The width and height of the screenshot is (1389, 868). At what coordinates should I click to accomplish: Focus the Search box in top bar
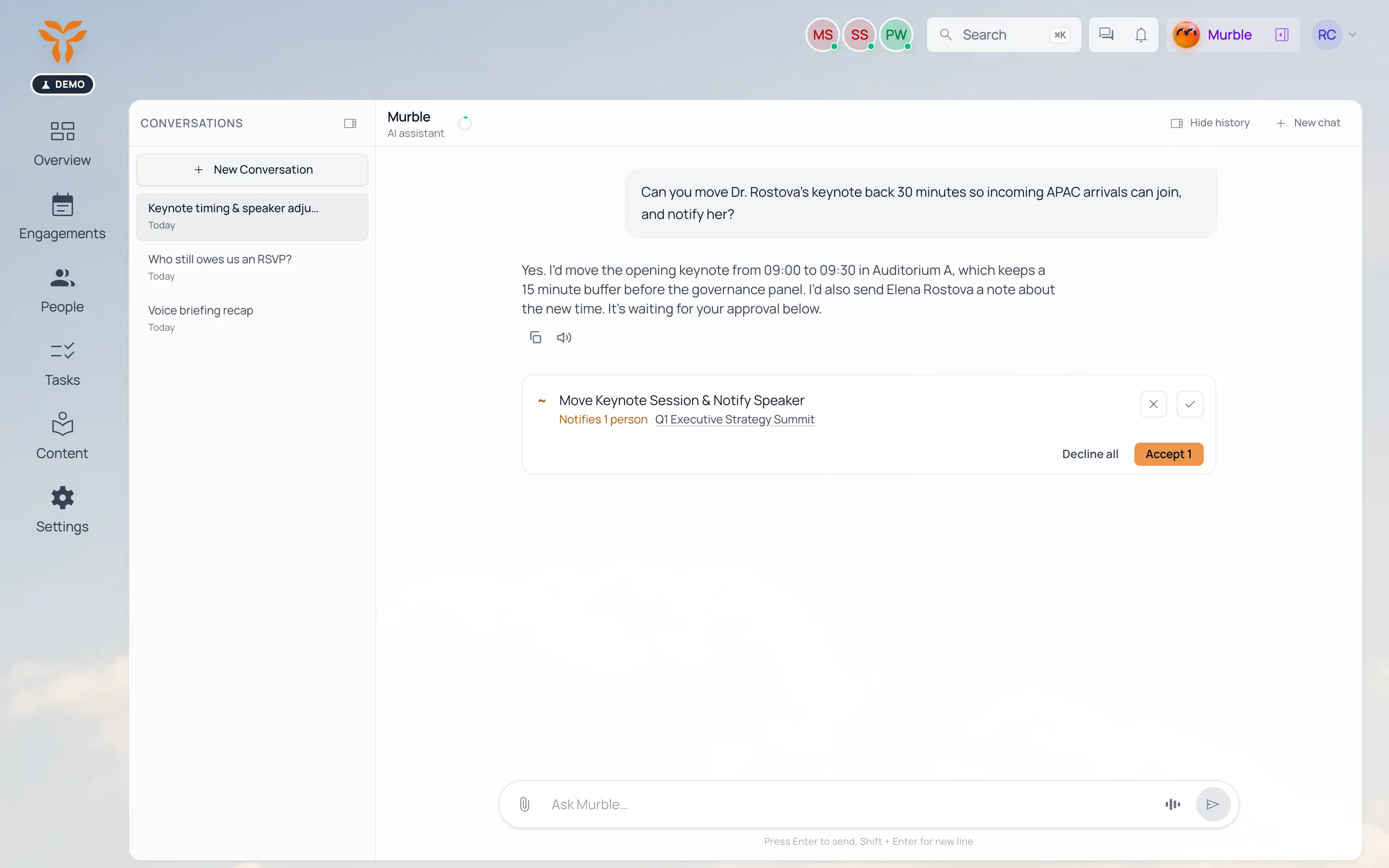pyautogui.click(x=1003, y=34)
